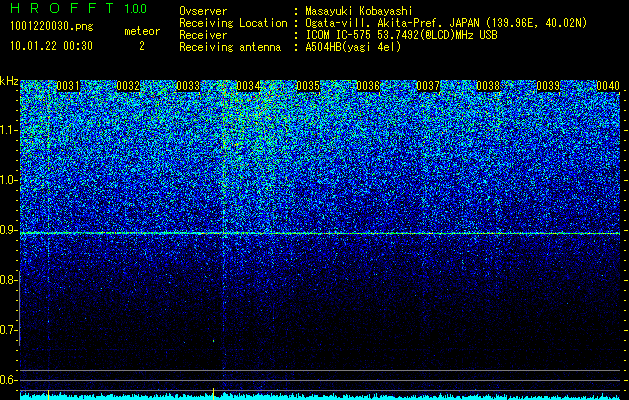Click the 0035 time marker

[308, 86]
